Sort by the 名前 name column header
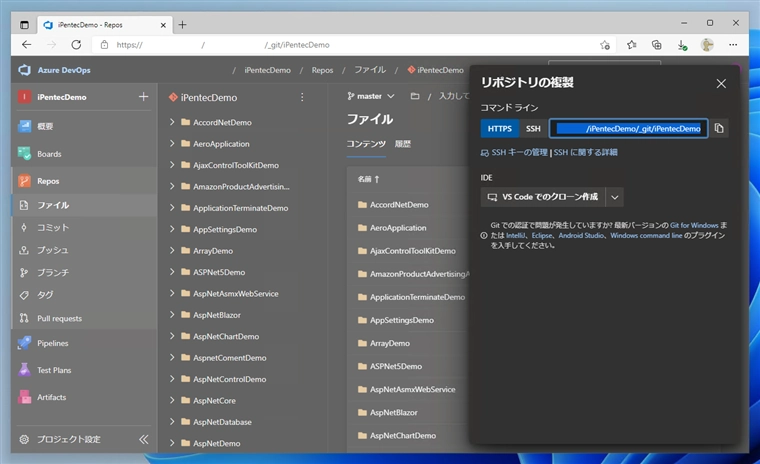This screenshot has width=760, height=464. coord(368,179)
